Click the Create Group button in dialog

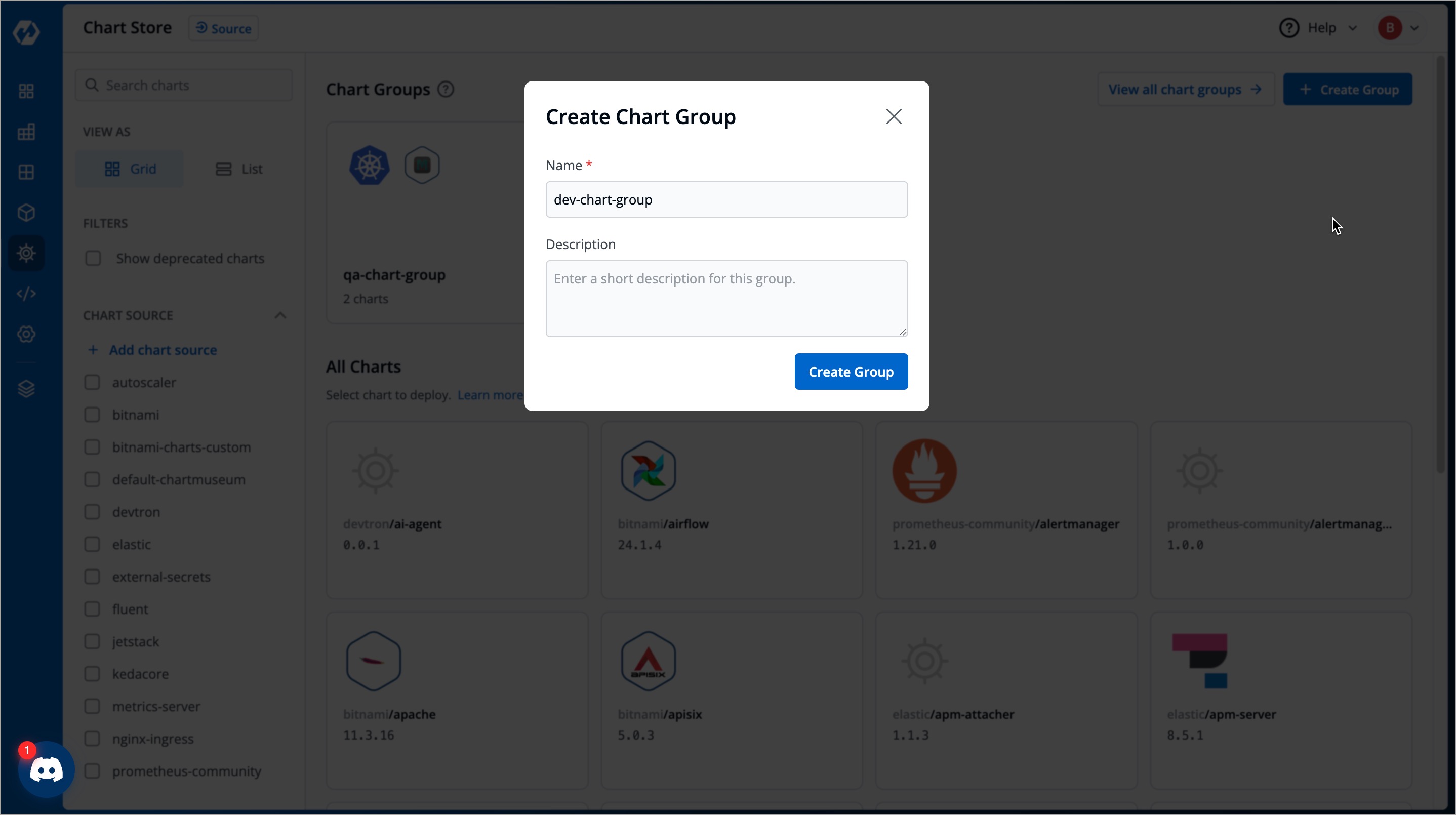coord(851,372)
